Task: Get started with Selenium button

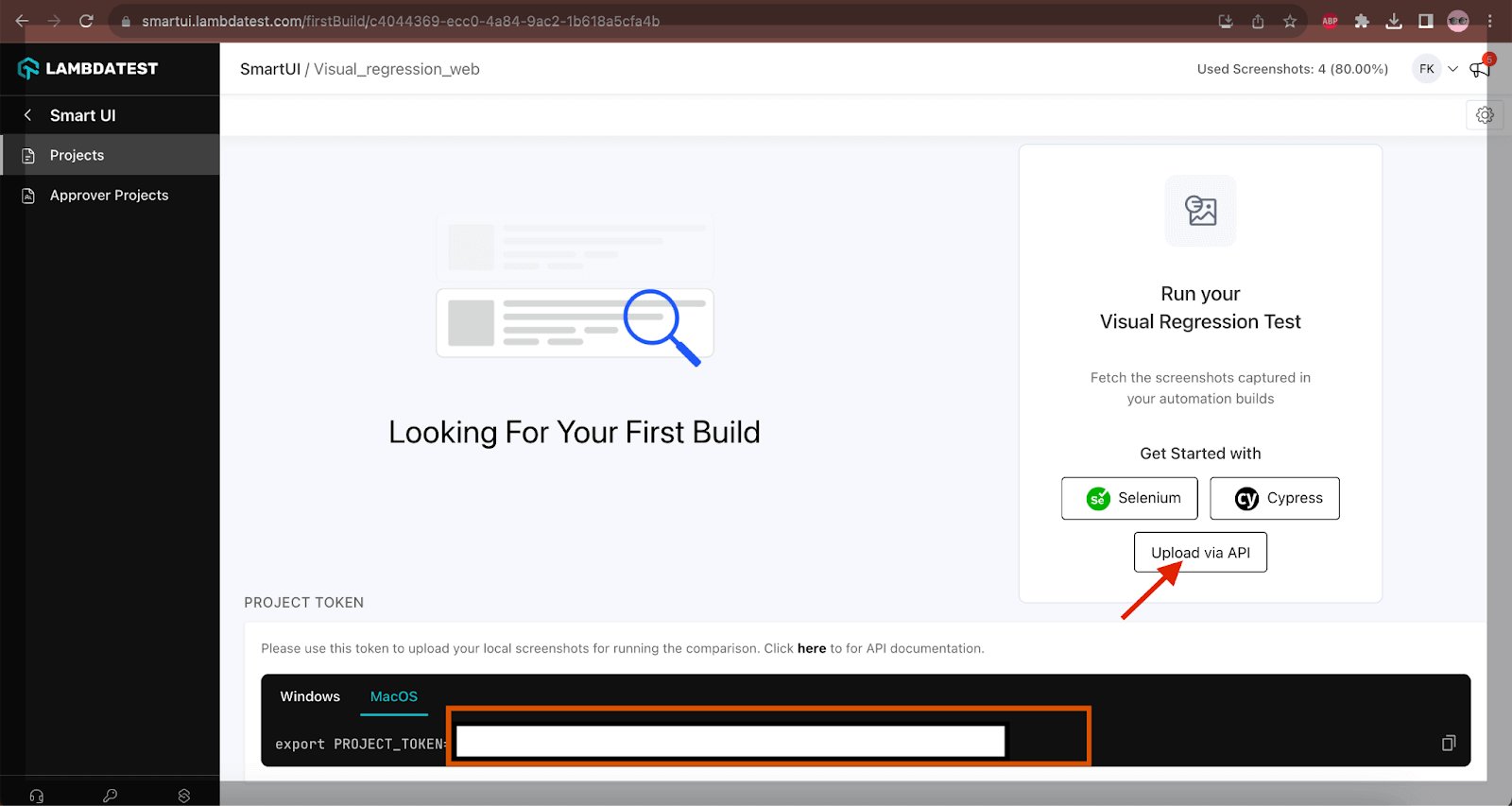Action: coord(1129,498)
